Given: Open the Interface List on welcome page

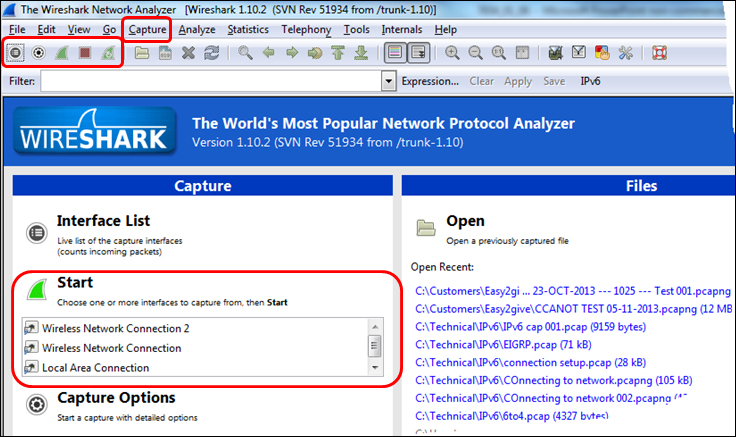Looking at the screenshot, I should pos(103,221).
